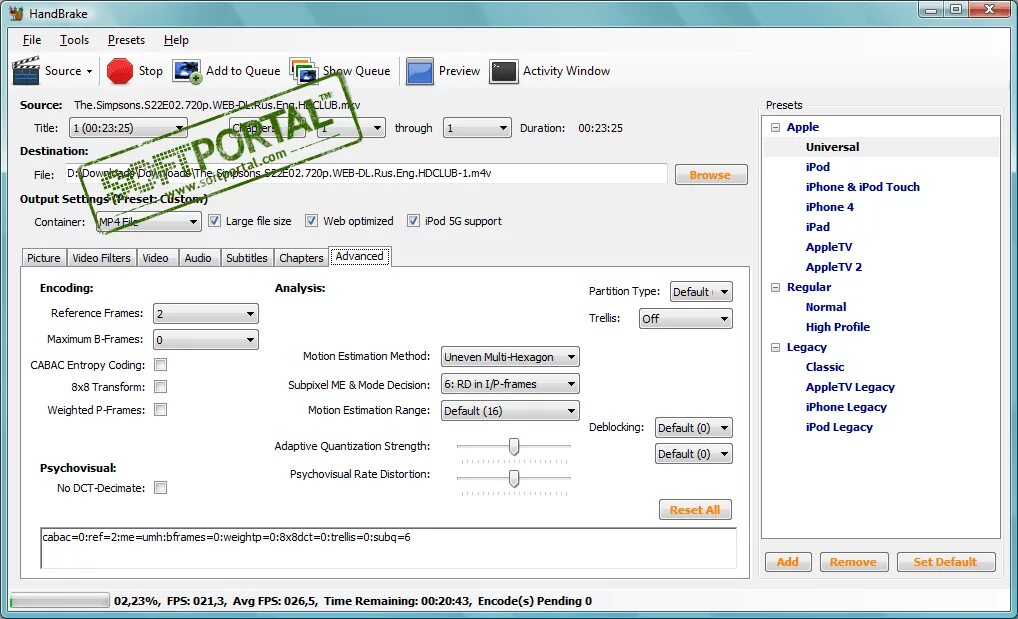Switch to the Video tab

[155, 258]
